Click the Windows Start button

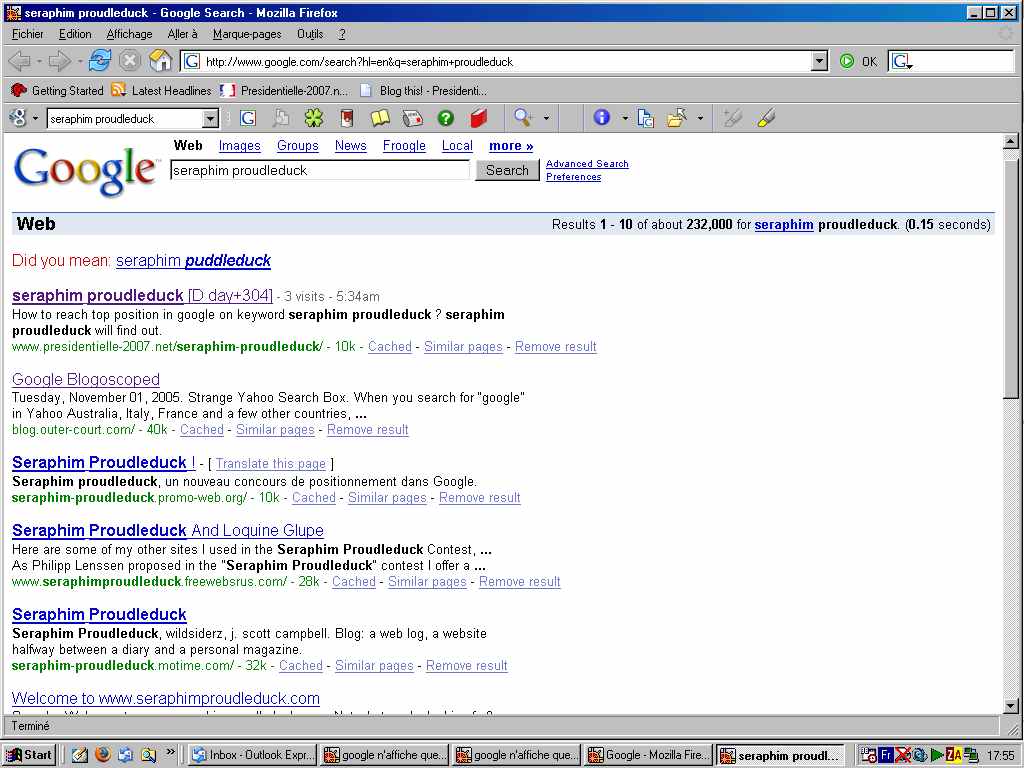pos(29,755)
